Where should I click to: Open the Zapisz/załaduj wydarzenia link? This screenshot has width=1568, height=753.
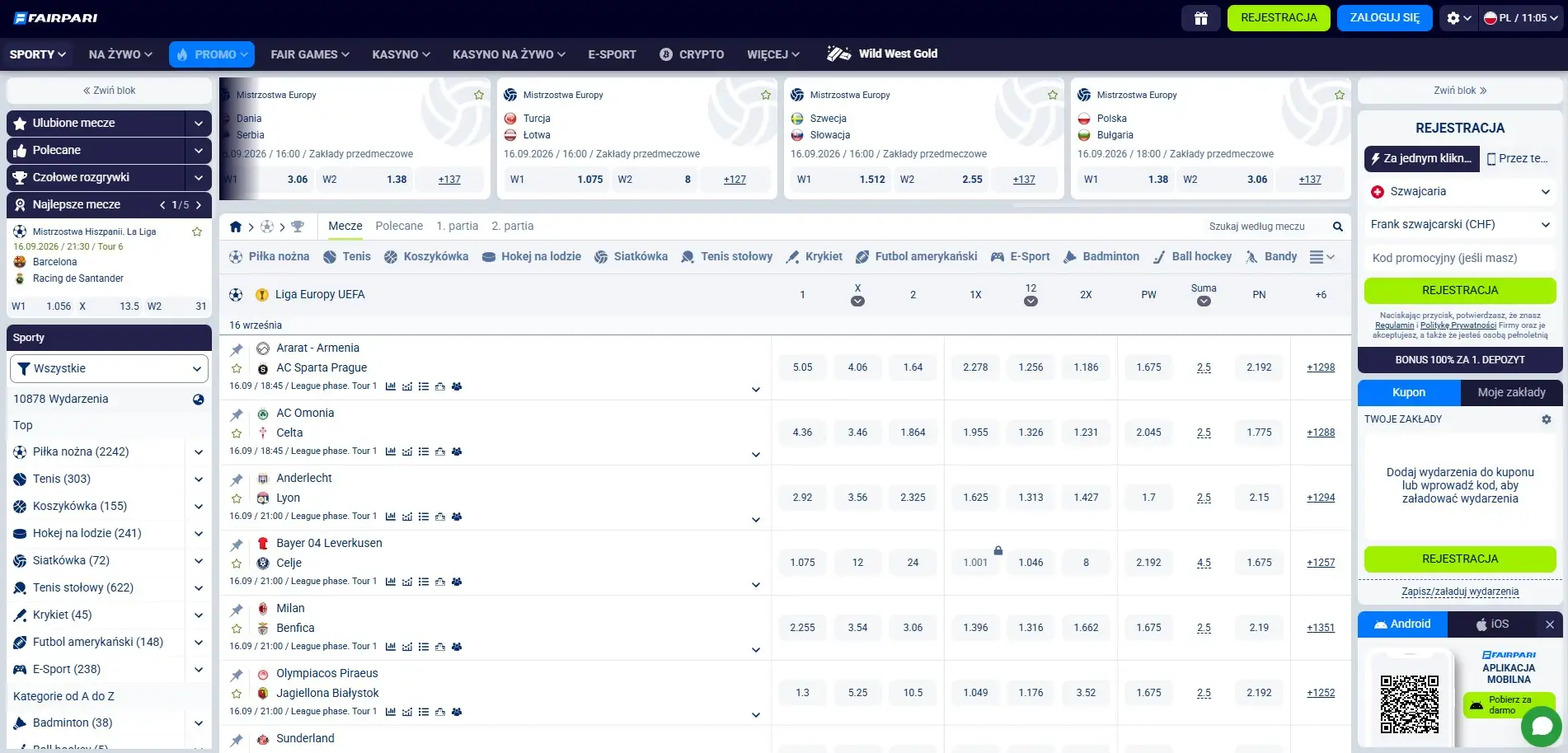click(x=1460, y=592)
